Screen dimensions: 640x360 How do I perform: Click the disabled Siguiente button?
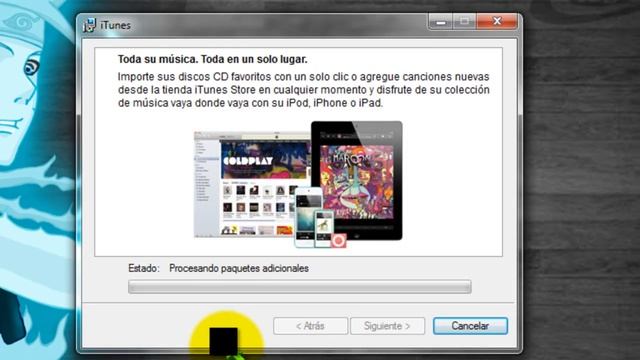[x=387, y=326]
